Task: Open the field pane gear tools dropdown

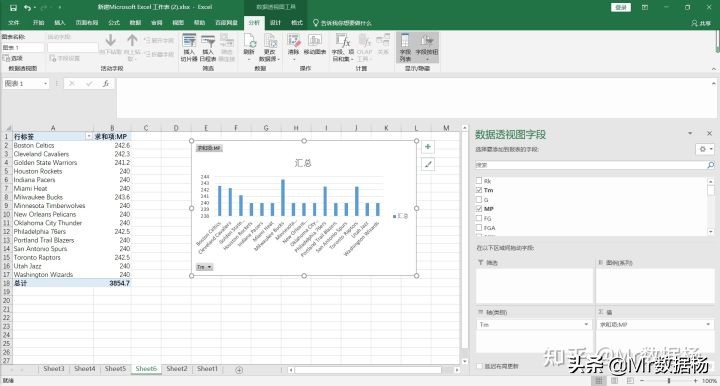Action: pyautogui.click(x=705, y=150)
